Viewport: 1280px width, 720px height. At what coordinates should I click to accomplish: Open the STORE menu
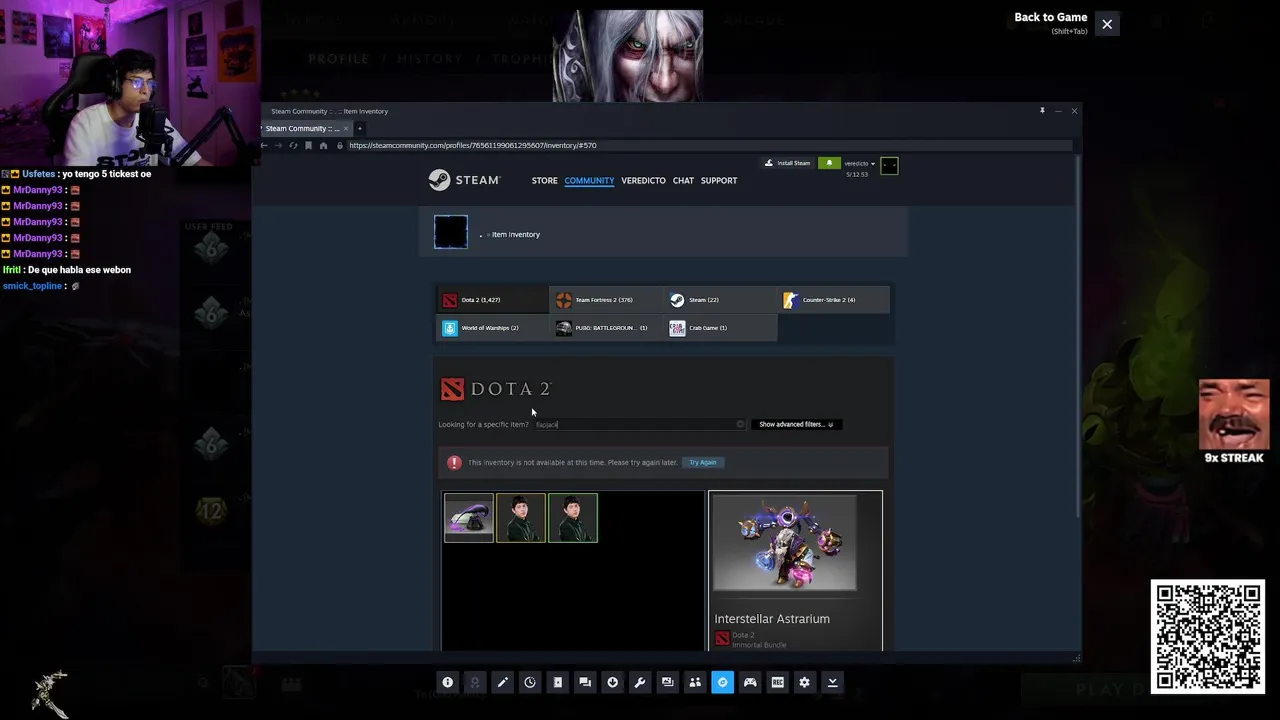point(544,181)
